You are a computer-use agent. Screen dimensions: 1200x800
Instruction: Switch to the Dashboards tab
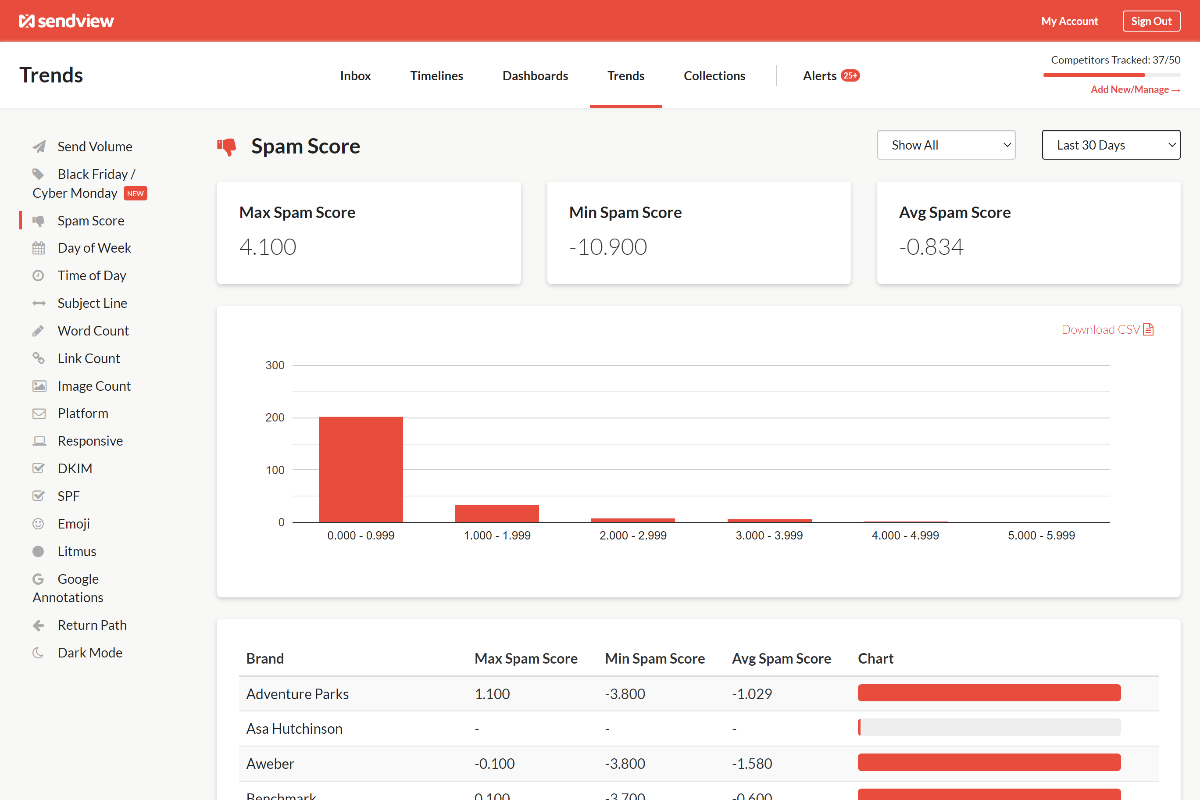535,75
